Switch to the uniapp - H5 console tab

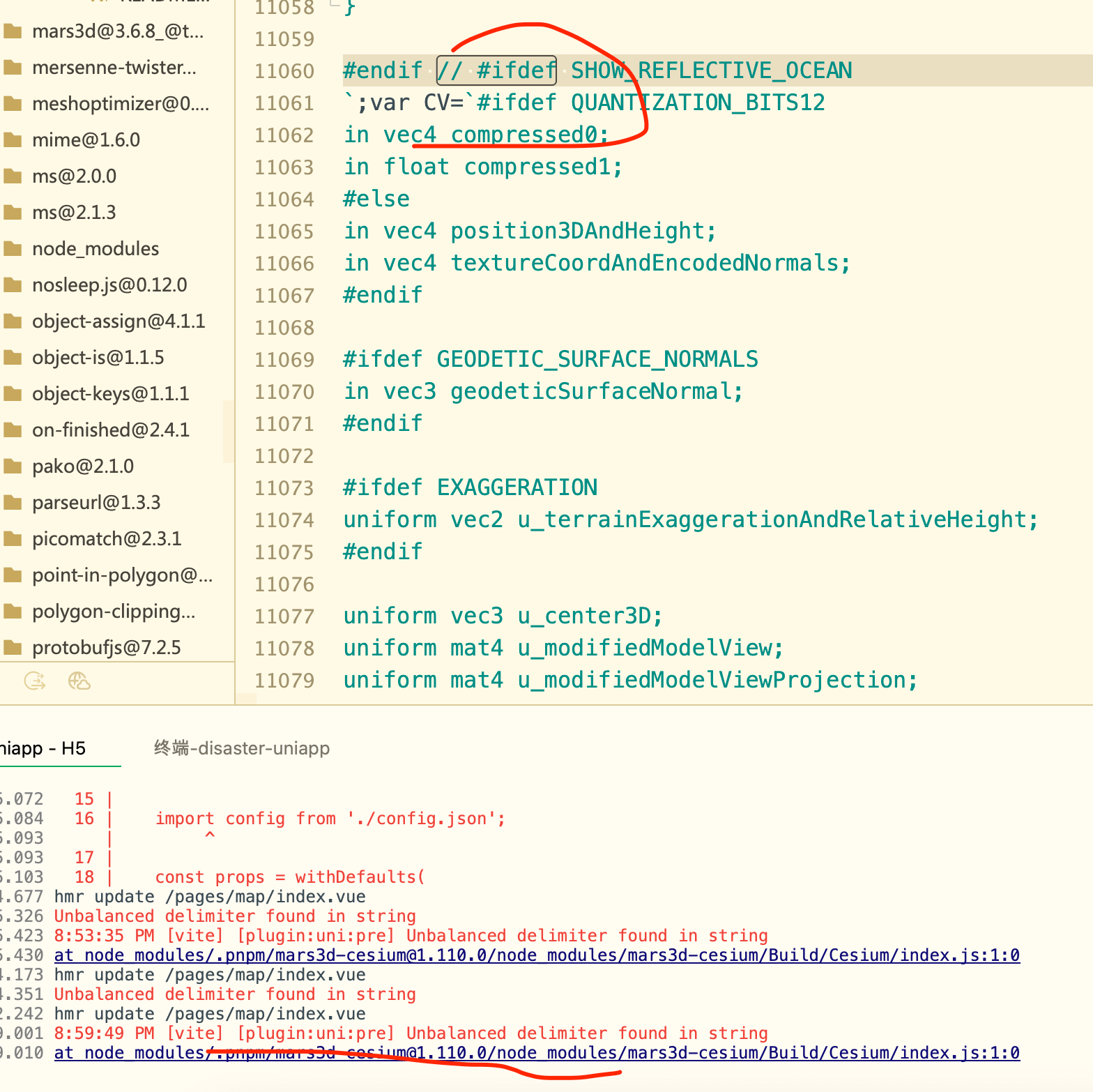pyautogui.click(x=43, y=748)
